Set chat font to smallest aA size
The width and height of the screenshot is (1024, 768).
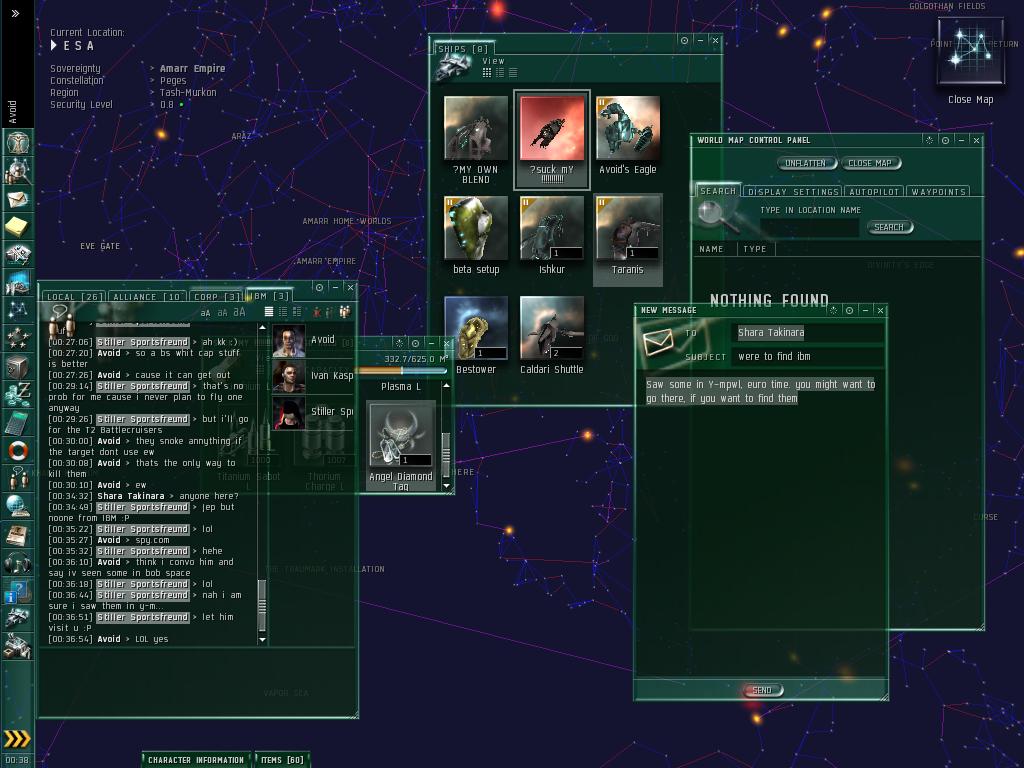[206, 313]
